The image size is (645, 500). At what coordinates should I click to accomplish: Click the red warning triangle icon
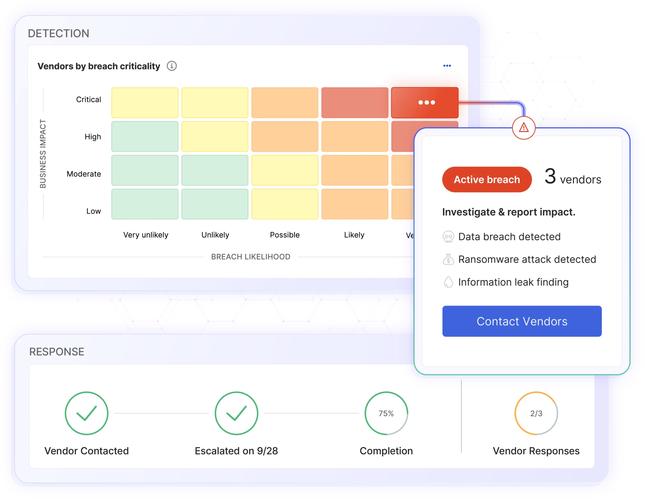[524, 127]
